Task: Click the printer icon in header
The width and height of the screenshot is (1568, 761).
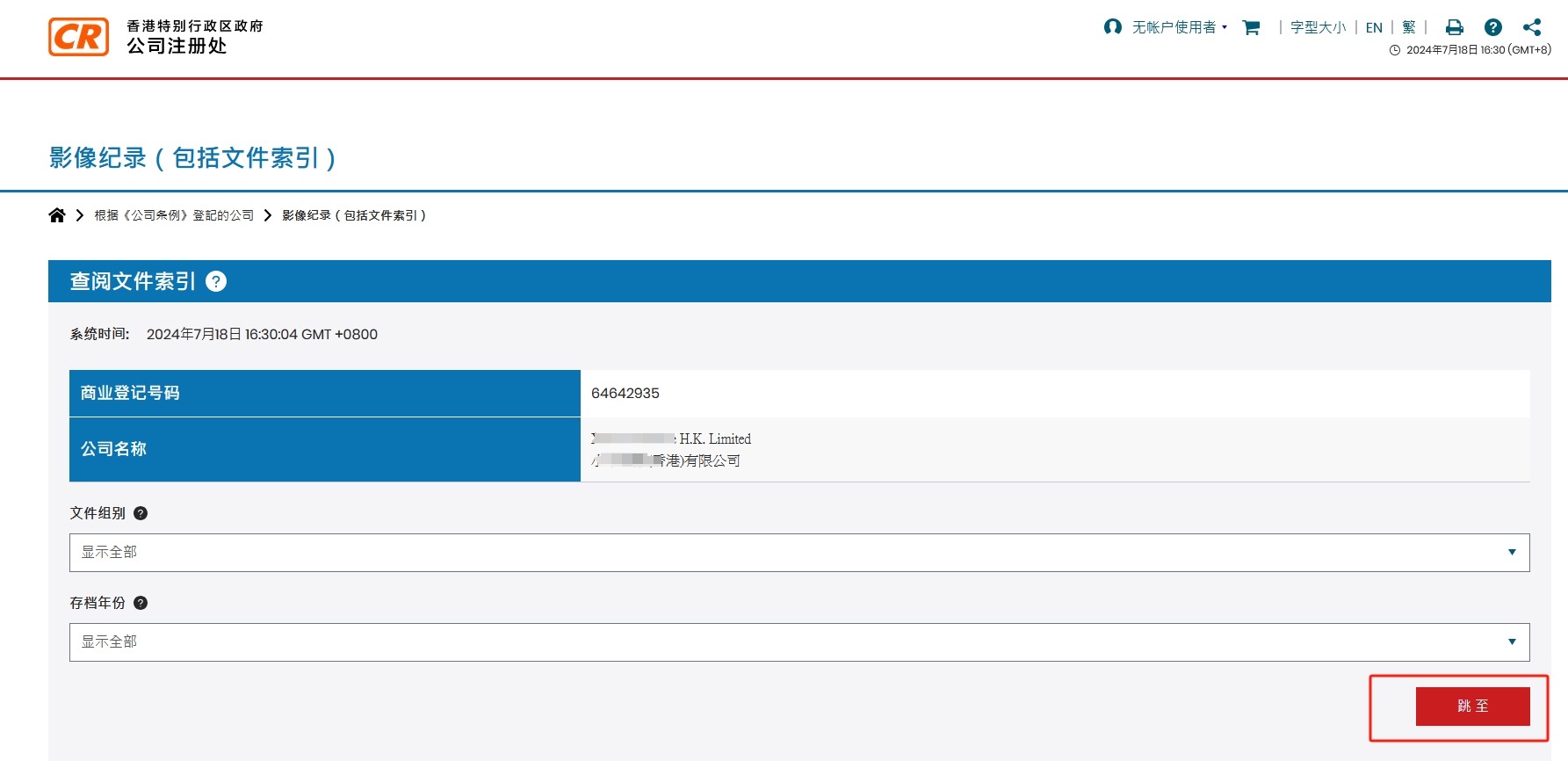Action: pyautogui.click(x=1455, y=27)
